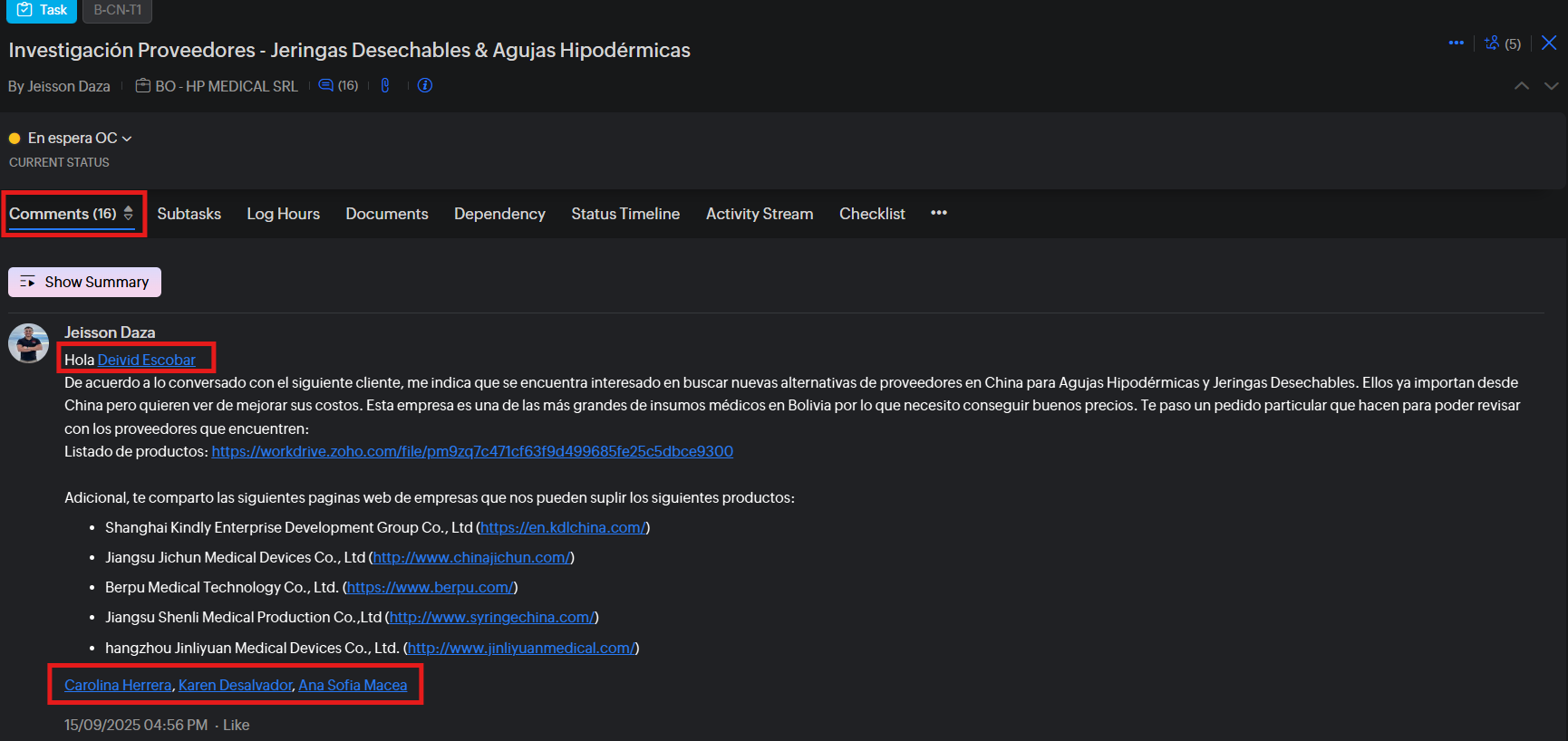The height and width of the screenshot is (741, 1568).
Task: Open attachments via the paperclip icon
Action: (385, 85)
